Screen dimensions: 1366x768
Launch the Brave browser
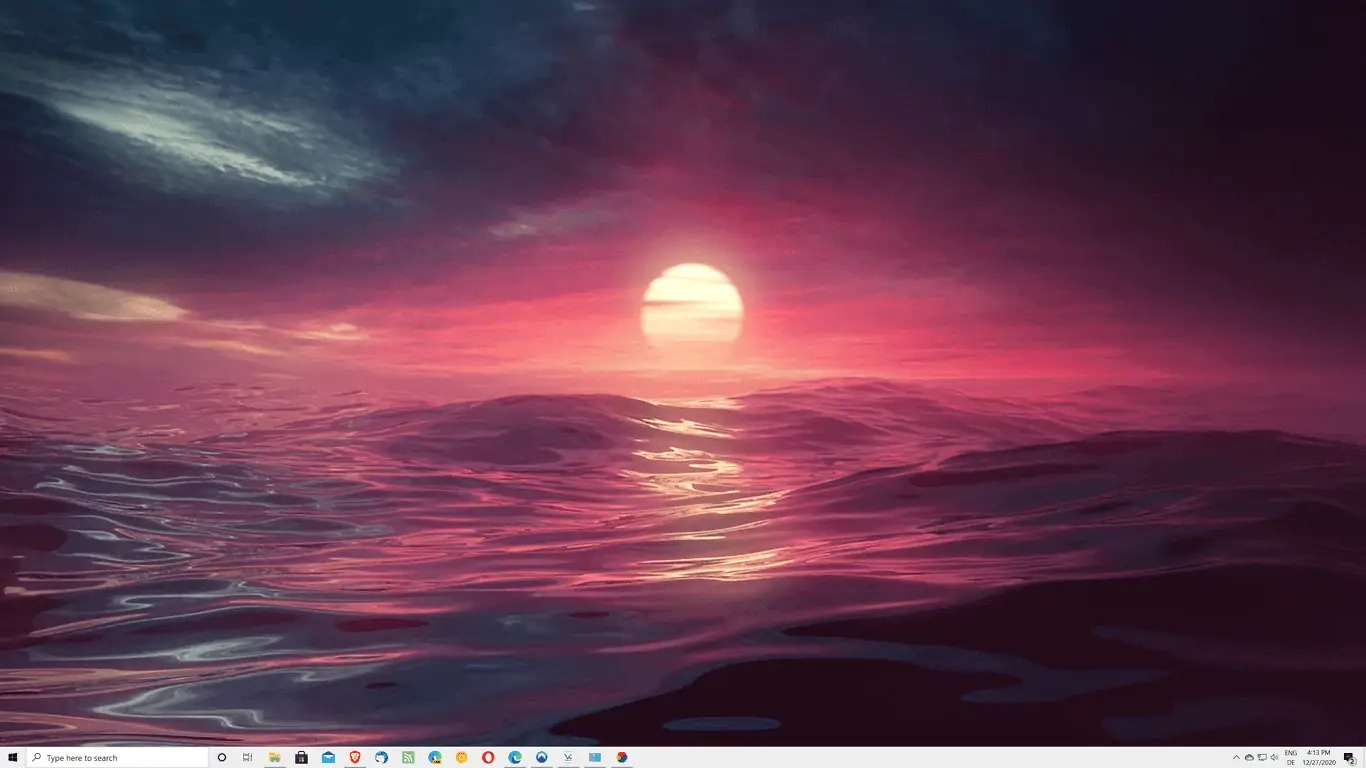click(354, 758)
